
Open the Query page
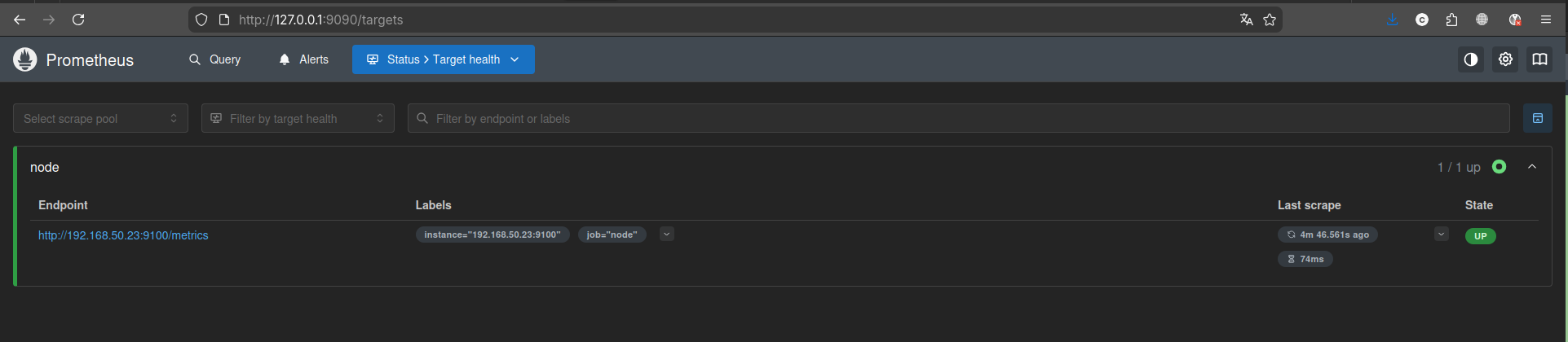[x=215, y=59]
